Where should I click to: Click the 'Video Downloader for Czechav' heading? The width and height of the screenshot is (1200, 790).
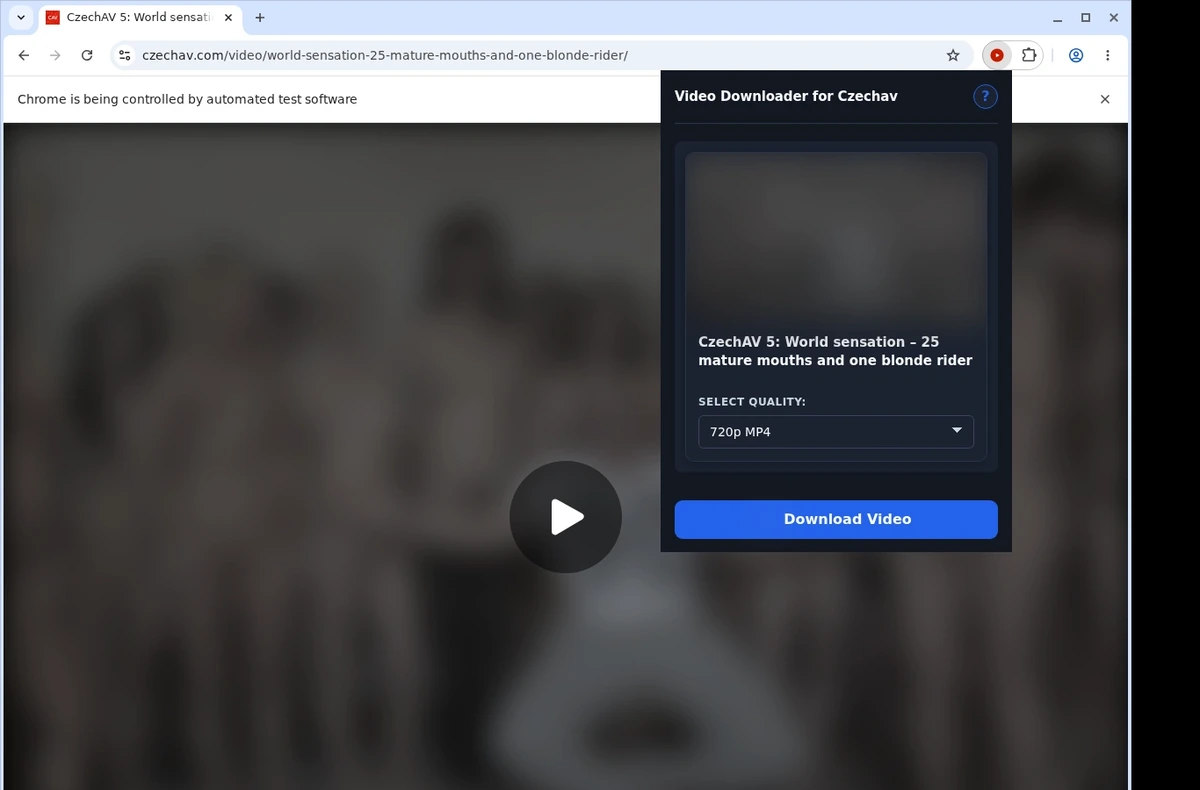tap(786, 96)
